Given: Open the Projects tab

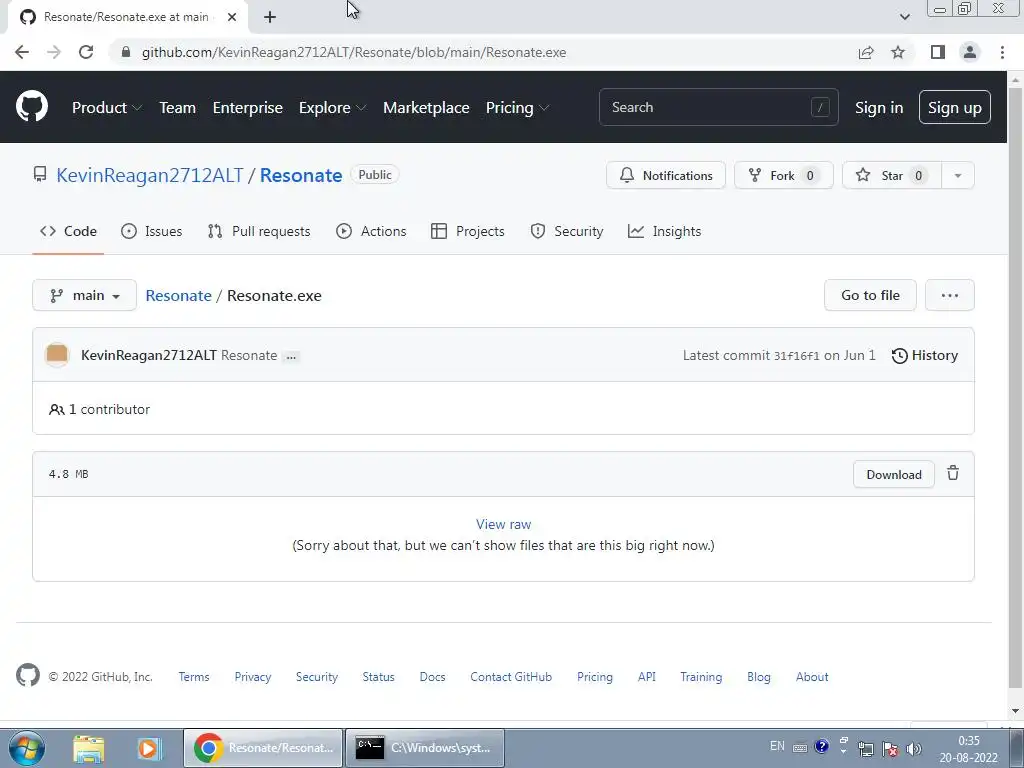Looking at the screenshot, I should [x=468, y=231].
